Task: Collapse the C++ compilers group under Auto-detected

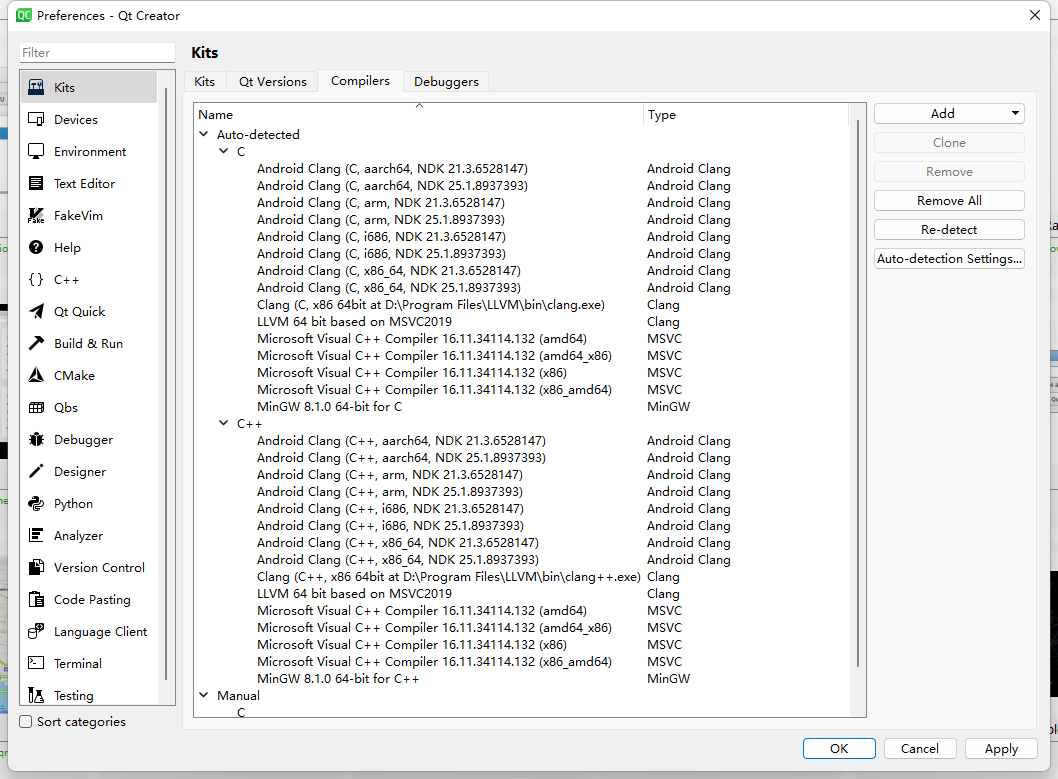Action: coord(224,423)
